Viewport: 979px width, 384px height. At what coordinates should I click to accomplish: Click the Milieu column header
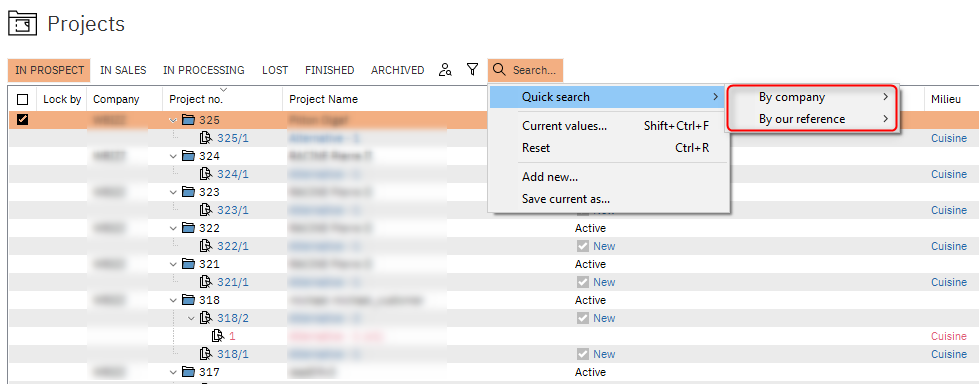point(946,99)
